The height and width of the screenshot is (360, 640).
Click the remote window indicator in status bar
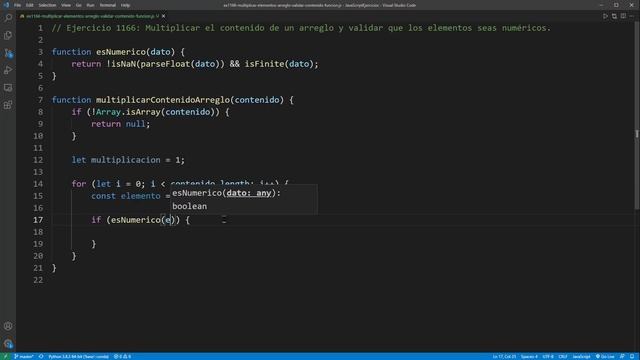pyautogui.click(x=5, y=356)
